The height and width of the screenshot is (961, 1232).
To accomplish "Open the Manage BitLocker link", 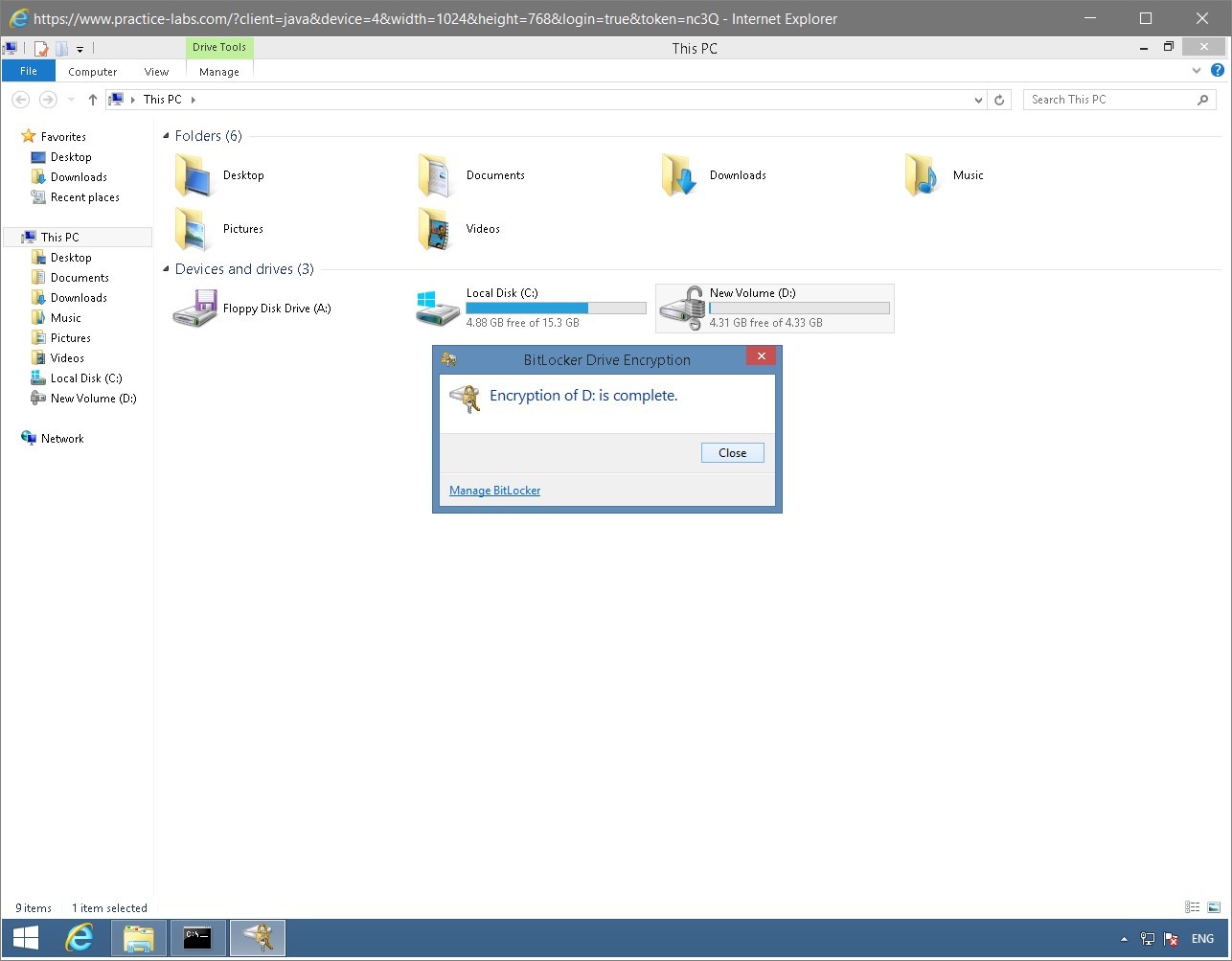I will point(494,490).
